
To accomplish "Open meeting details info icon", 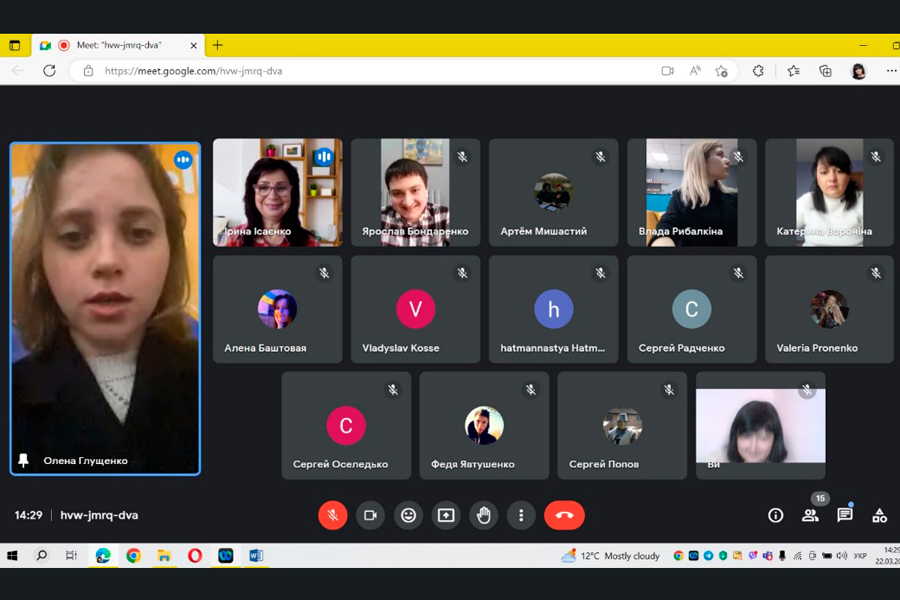I will point(775,515).
